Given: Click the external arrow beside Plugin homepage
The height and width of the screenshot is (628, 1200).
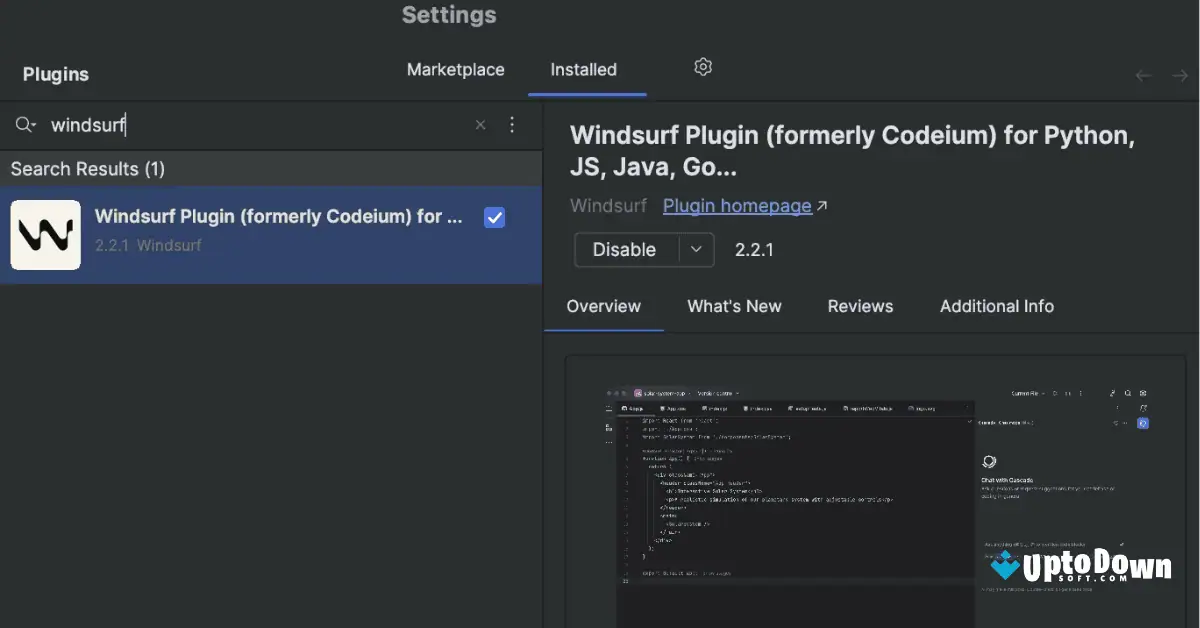Looking at the screenshot, I should (x=822, y=206).
